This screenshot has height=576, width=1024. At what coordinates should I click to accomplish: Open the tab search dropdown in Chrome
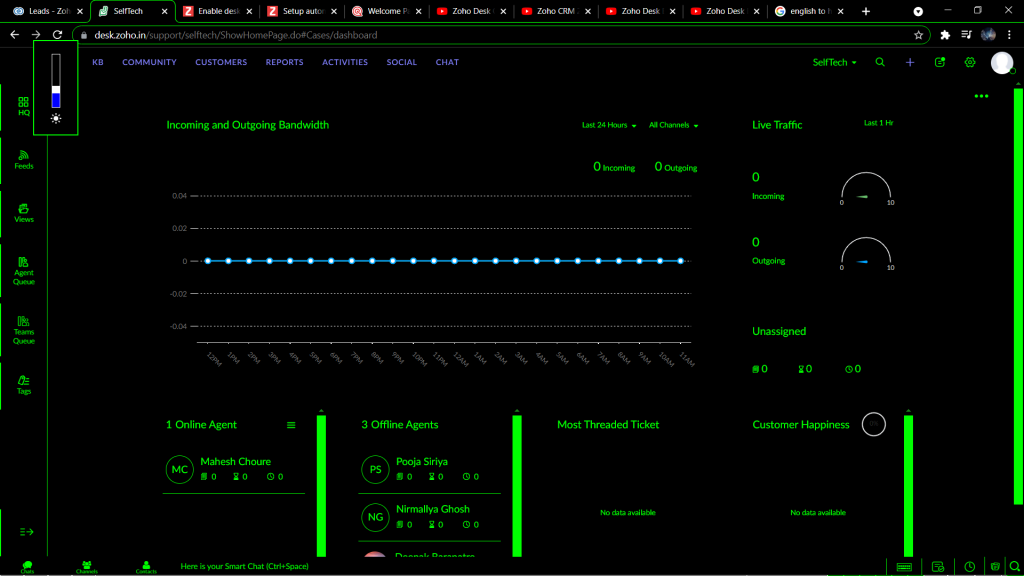918,11
